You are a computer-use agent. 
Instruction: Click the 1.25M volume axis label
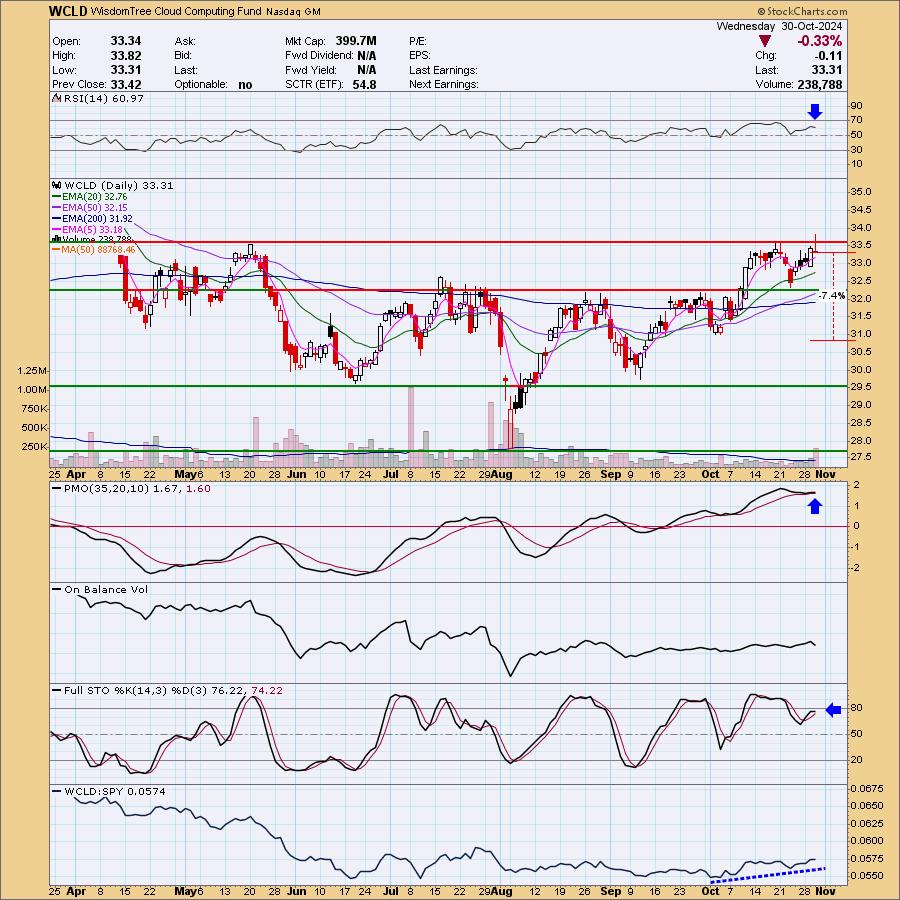pyautogui.click(x=32, y=371)
